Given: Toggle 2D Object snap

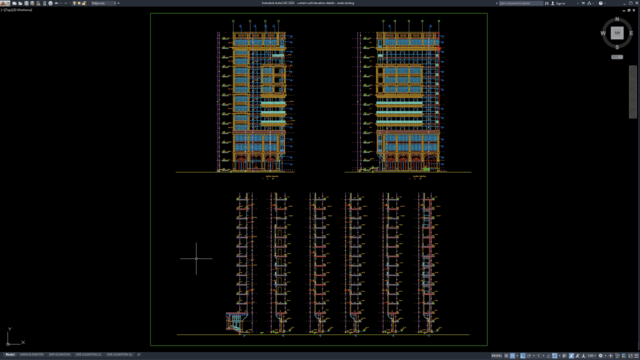Looking at the screenshot, I should tap(554, 356).
